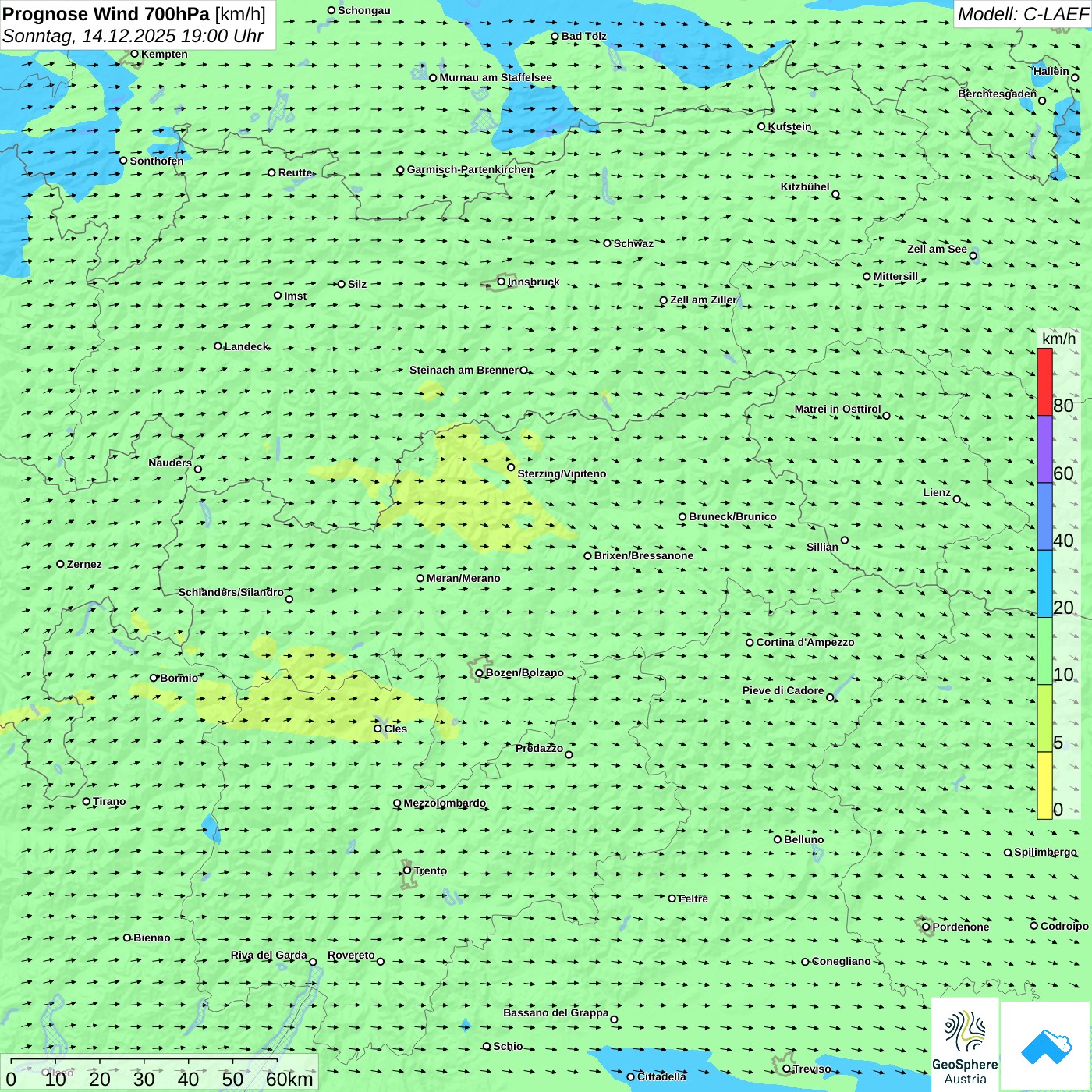Click the 'Zernez' town label

84,564
